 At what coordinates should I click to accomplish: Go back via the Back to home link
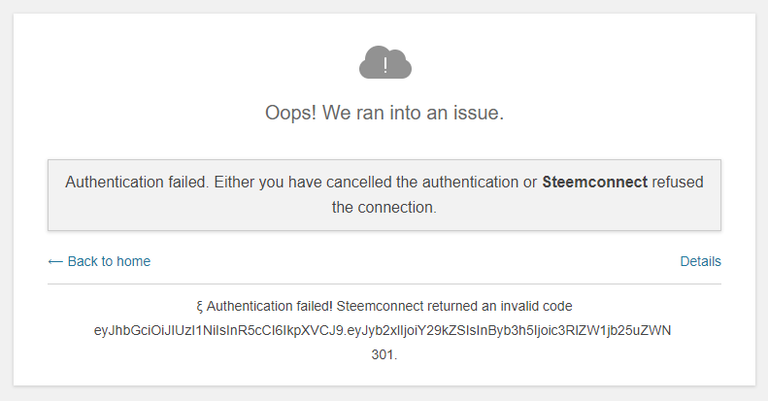pos(108,261)
